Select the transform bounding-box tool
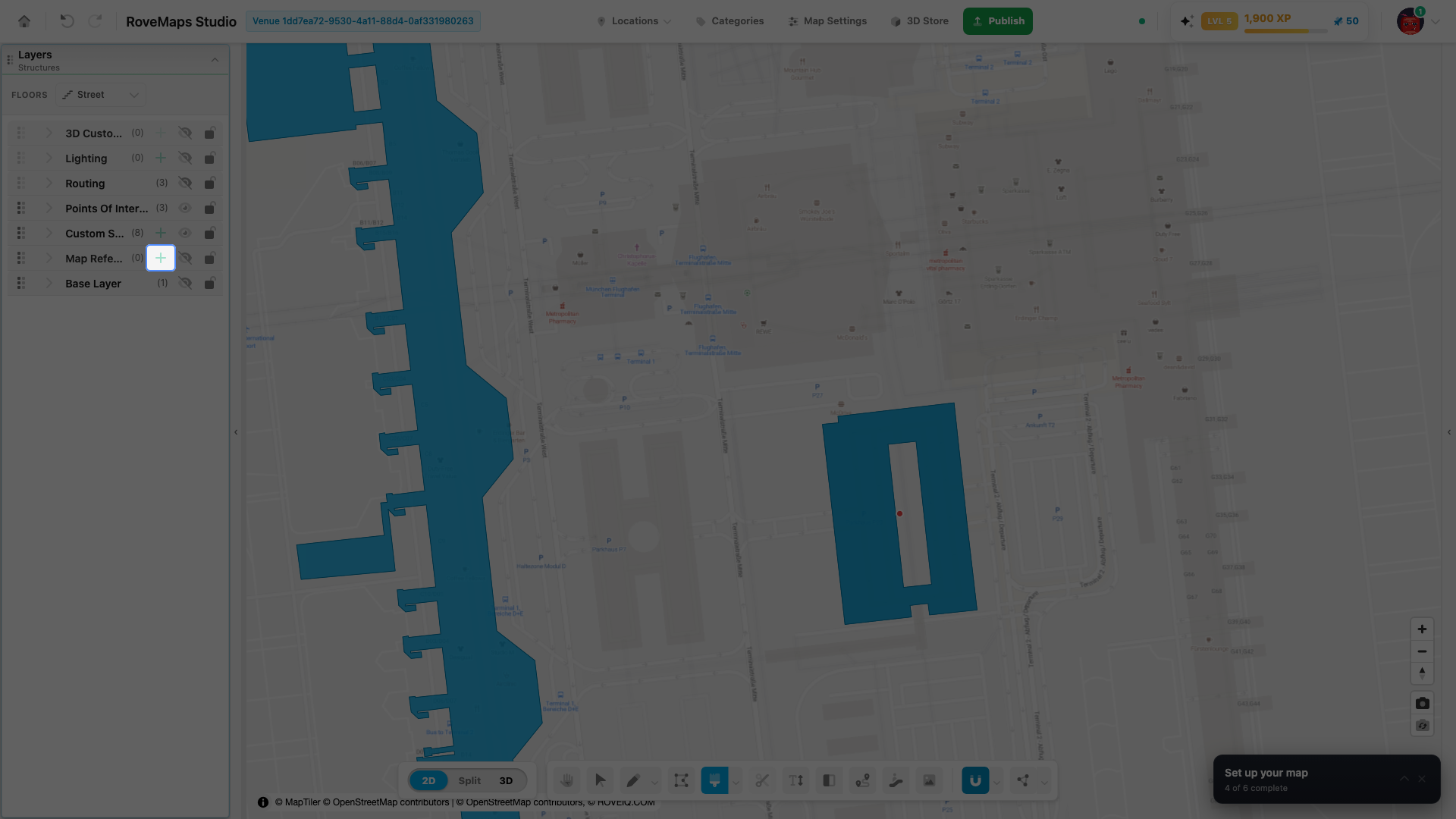1456x819 pixels. click(681, 780)
